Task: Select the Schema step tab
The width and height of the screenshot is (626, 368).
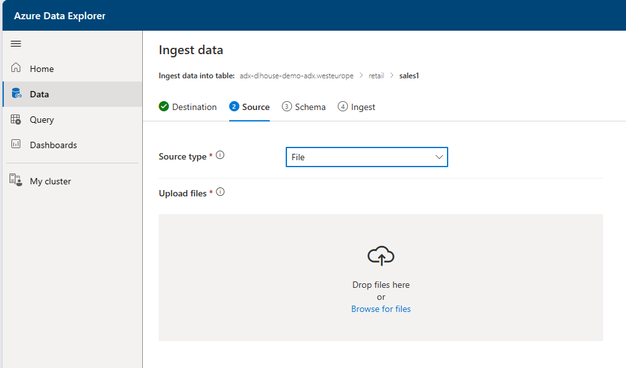Action: coord(303,107)
